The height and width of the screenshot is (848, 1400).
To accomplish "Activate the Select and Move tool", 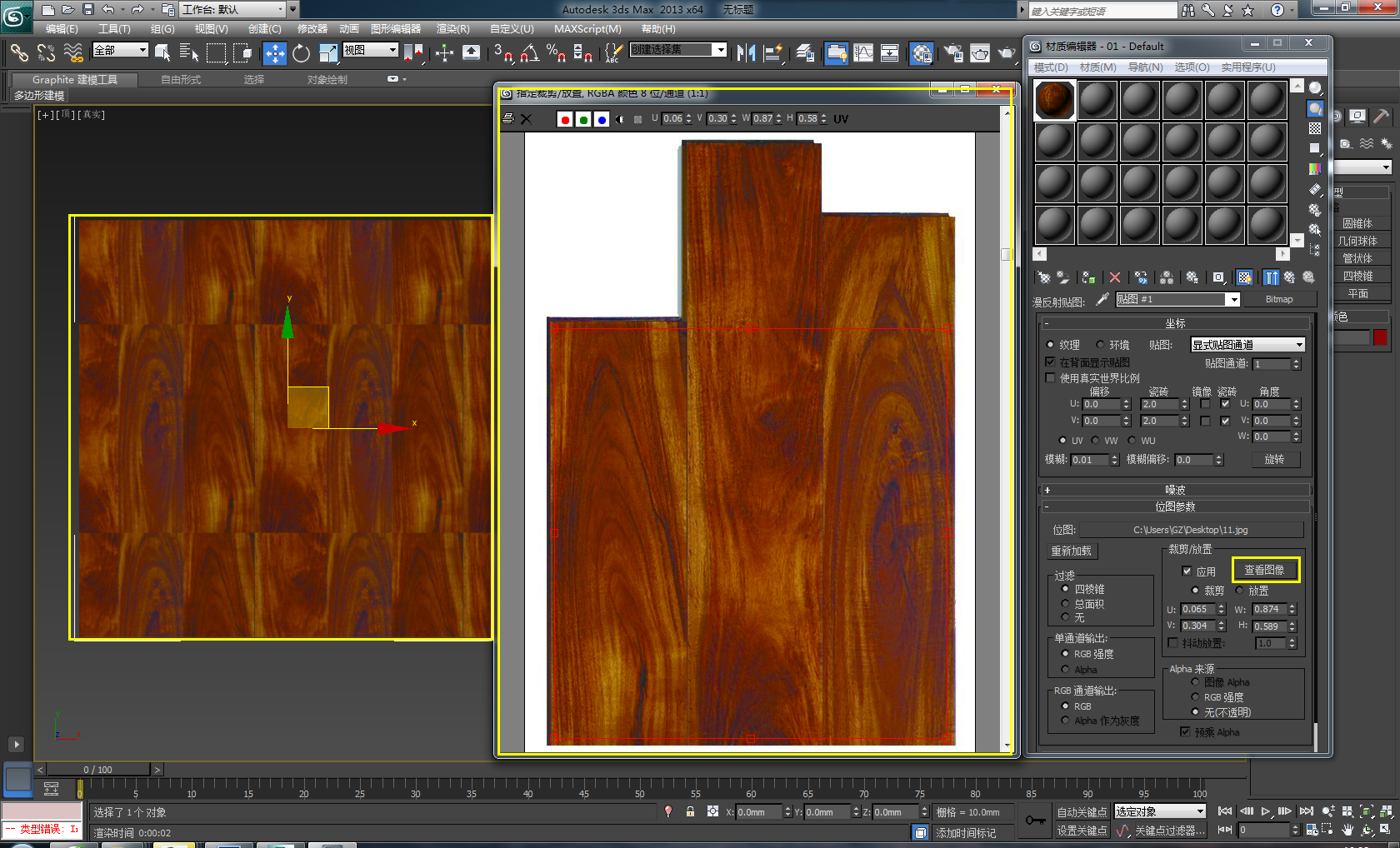I will click(x=274, y=53).
